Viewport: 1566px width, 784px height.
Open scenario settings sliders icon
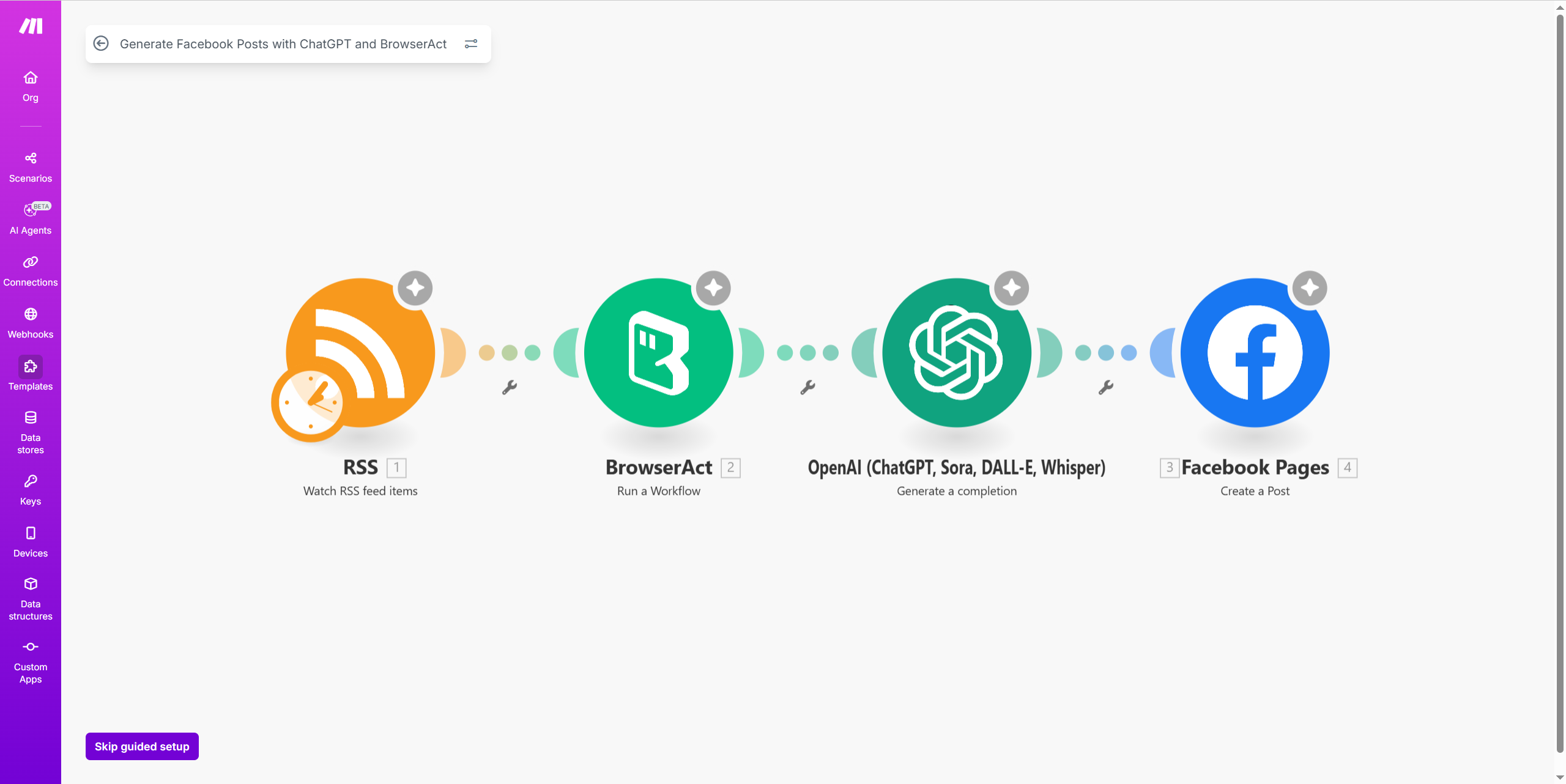tap(471, 43)
